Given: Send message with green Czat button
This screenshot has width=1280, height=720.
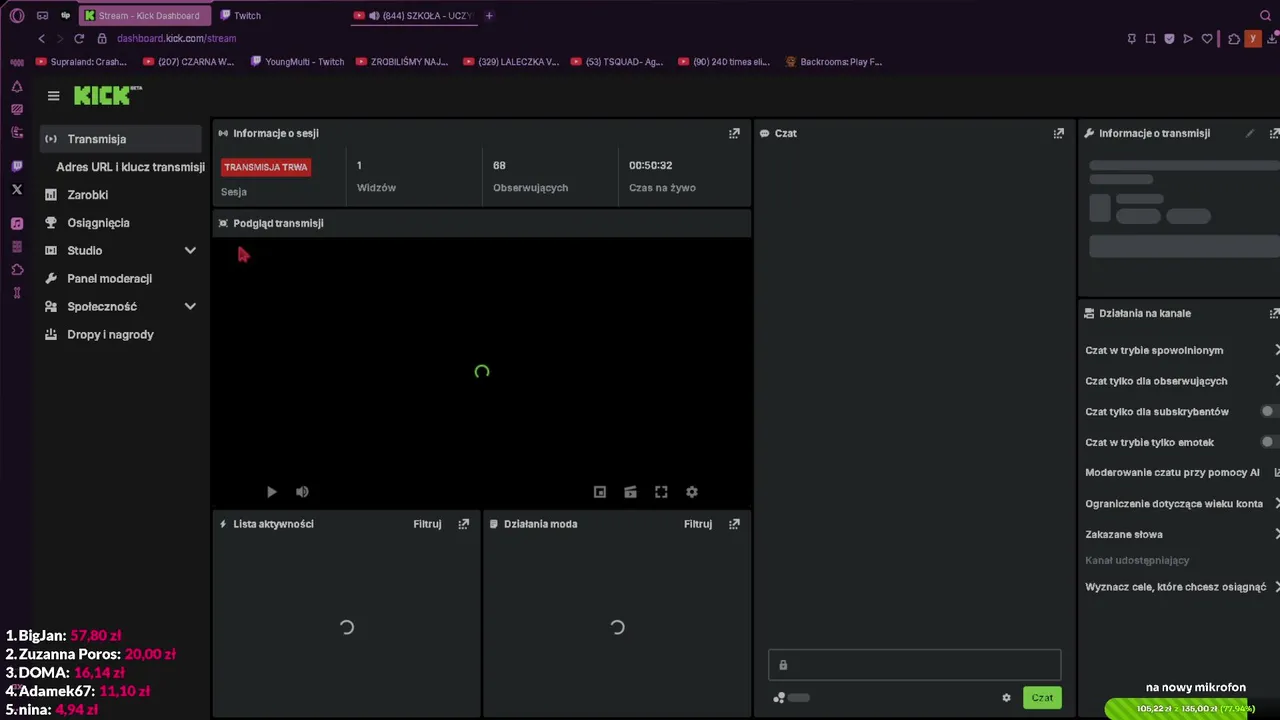Looking at the screenshot, I should 1042,698.
